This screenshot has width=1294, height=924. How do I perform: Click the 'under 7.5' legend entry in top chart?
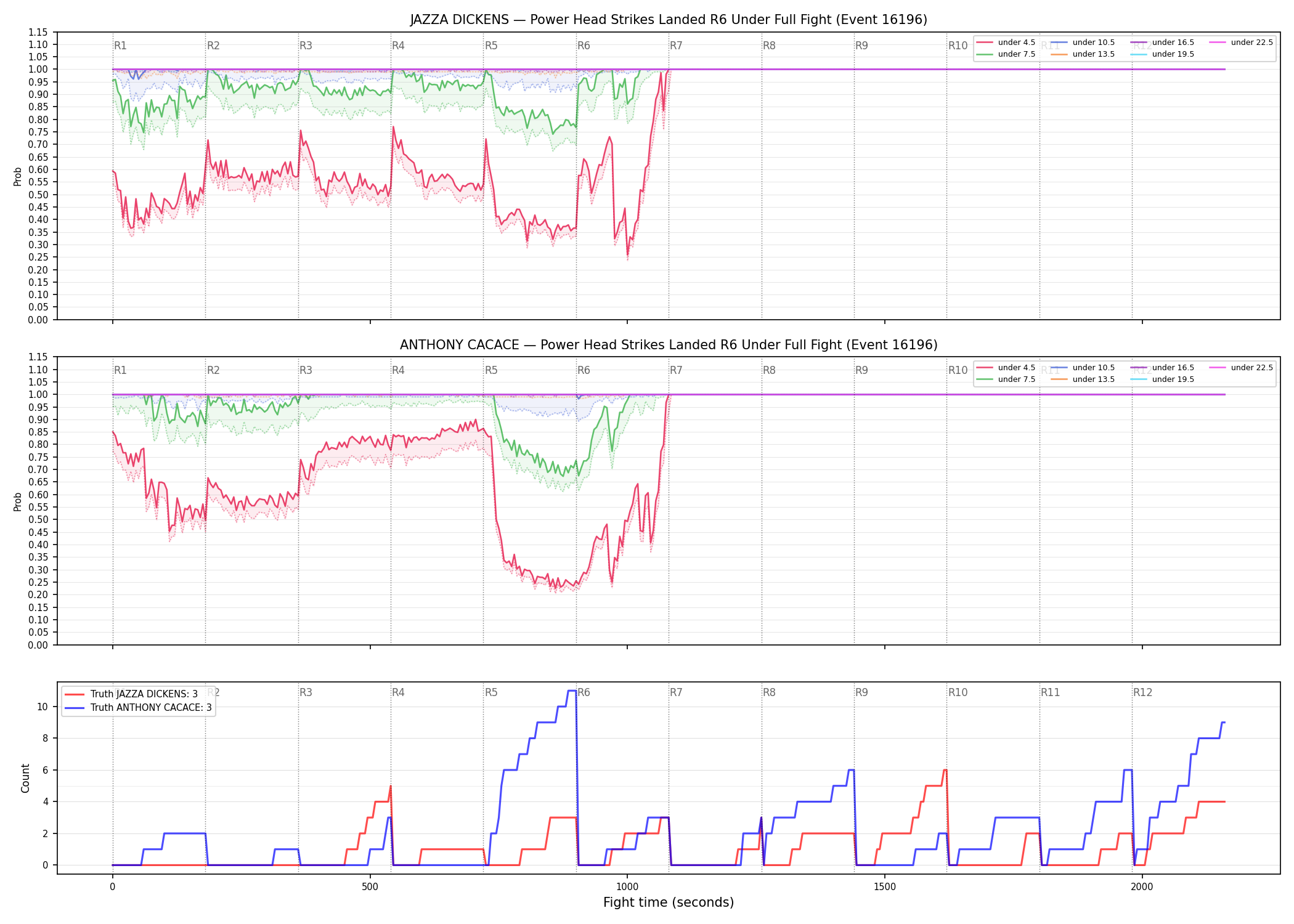click(1006, 54)
